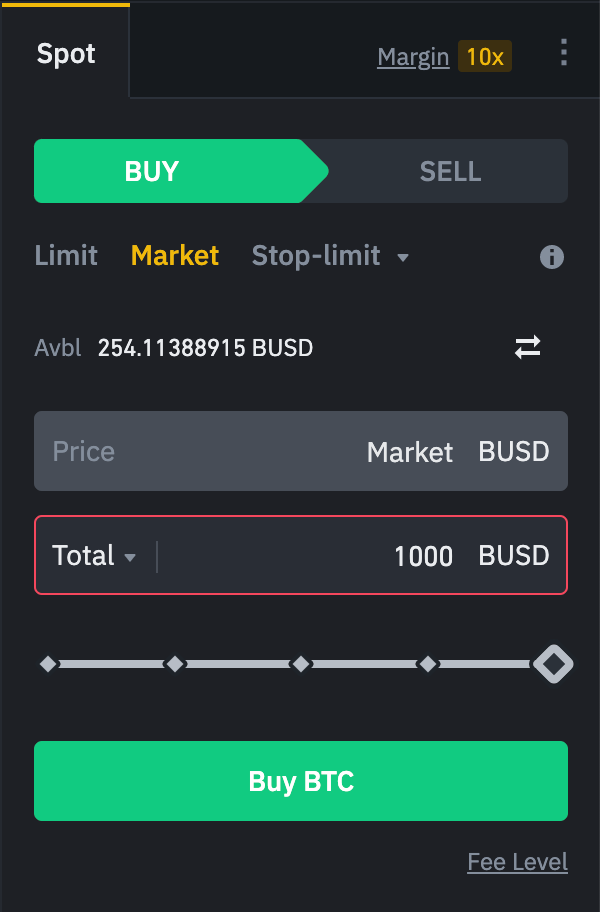Image resolution: width=600 pixels, height=912 pixels.
Task: Click the 75% diamond marker on the slider
Action: 428,663
